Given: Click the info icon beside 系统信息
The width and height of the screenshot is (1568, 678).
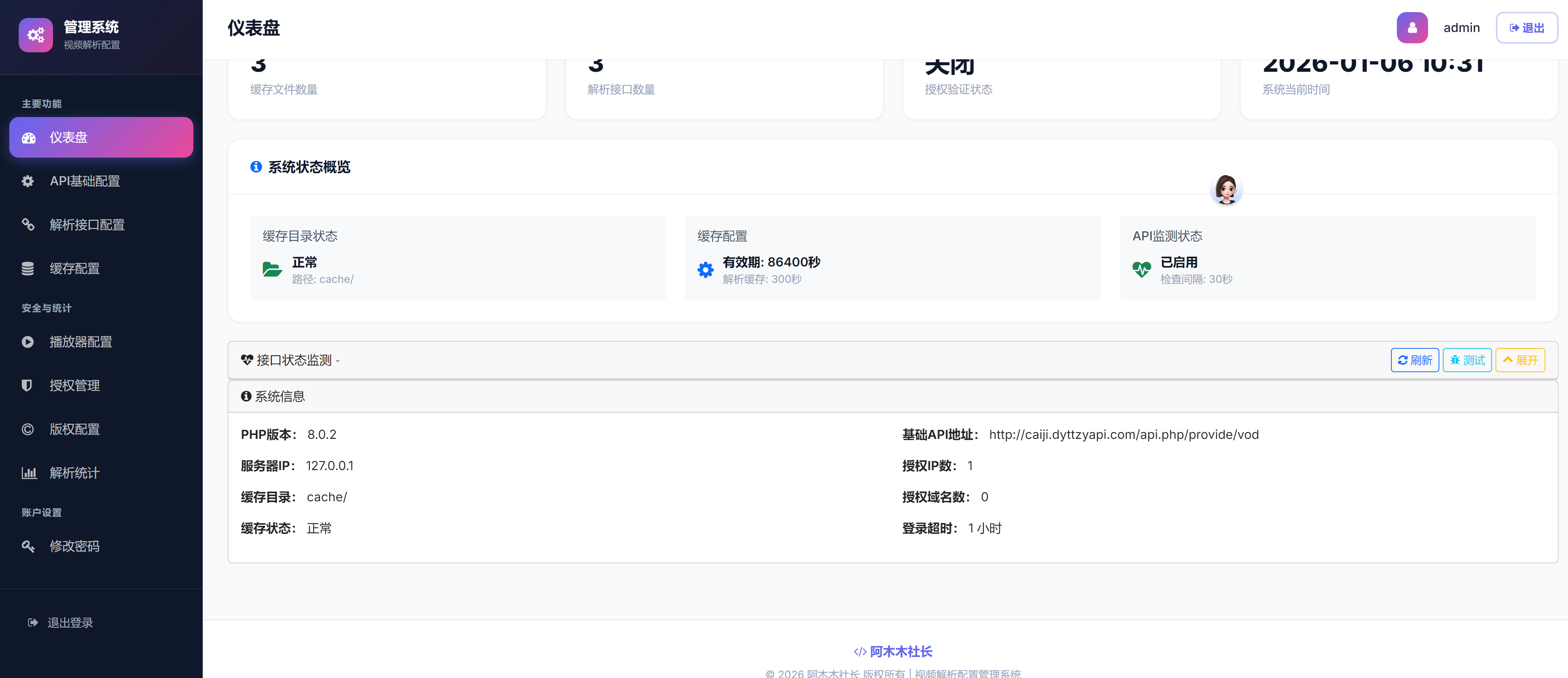Looking at the screenshot, I should [246, 397].
